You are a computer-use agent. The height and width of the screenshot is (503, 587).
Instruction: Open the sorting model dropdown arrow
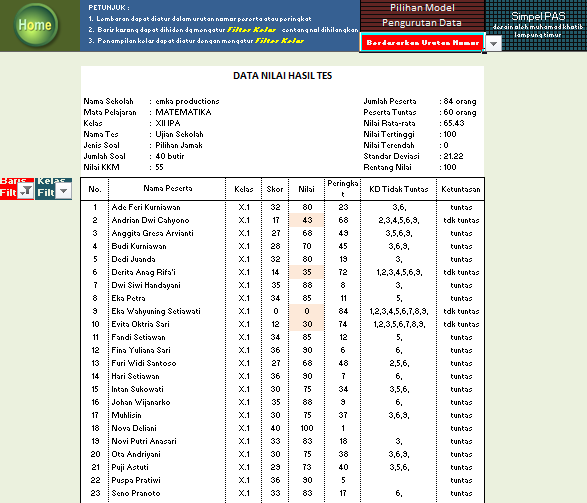click(494, 43)
